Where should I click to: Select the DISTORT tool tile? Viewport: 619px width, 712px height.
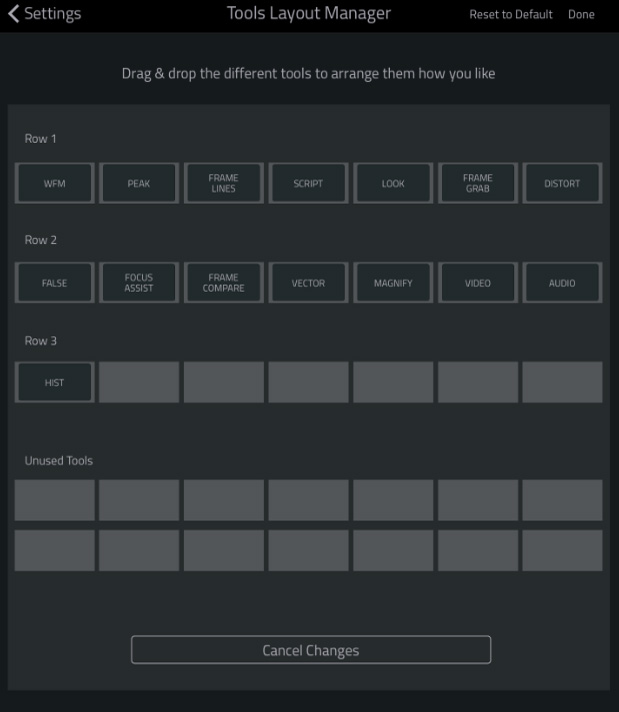click(562, 183)
